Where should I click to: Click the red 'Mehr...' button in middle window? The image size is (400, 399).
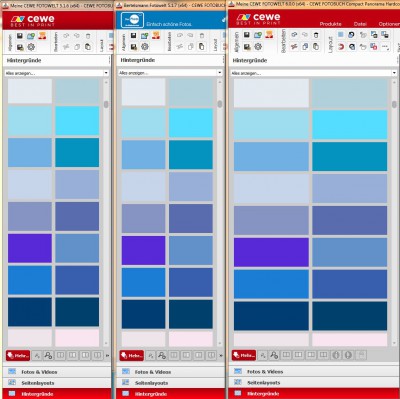coord(132,356)
